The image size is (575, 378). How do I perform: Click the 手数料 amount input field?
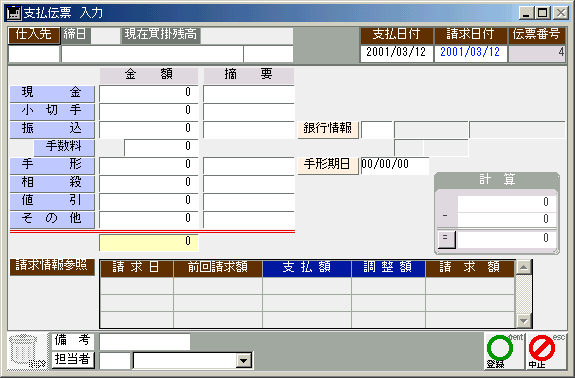(161, 147)
